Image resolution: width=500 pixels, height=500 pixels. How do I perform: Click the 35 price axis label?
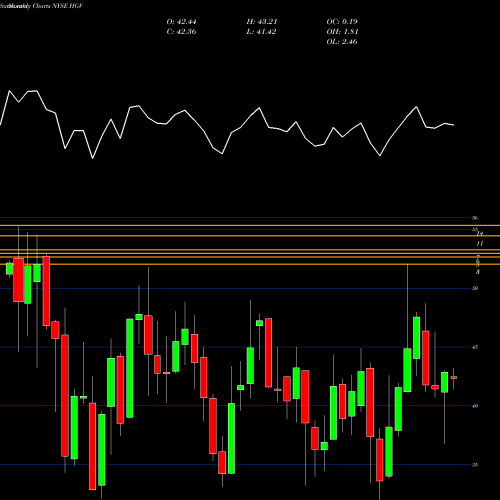click(475, 465)
